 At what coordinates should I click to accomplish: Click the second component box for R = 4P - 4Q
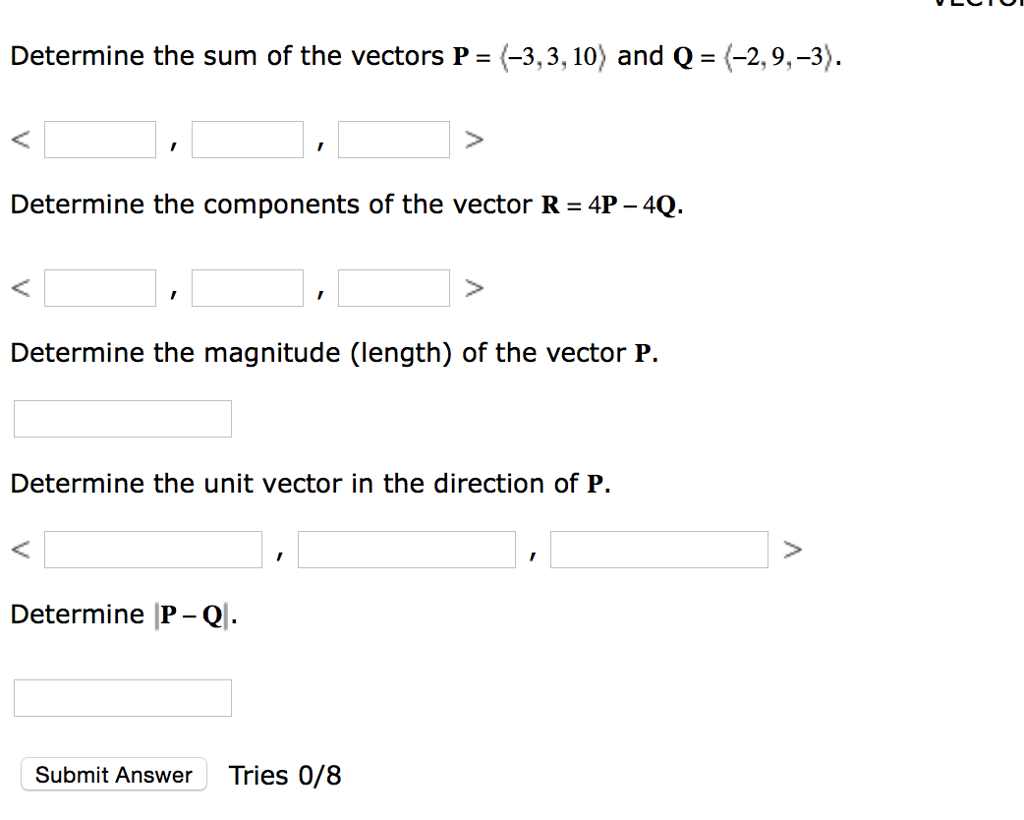coord(246,288)
